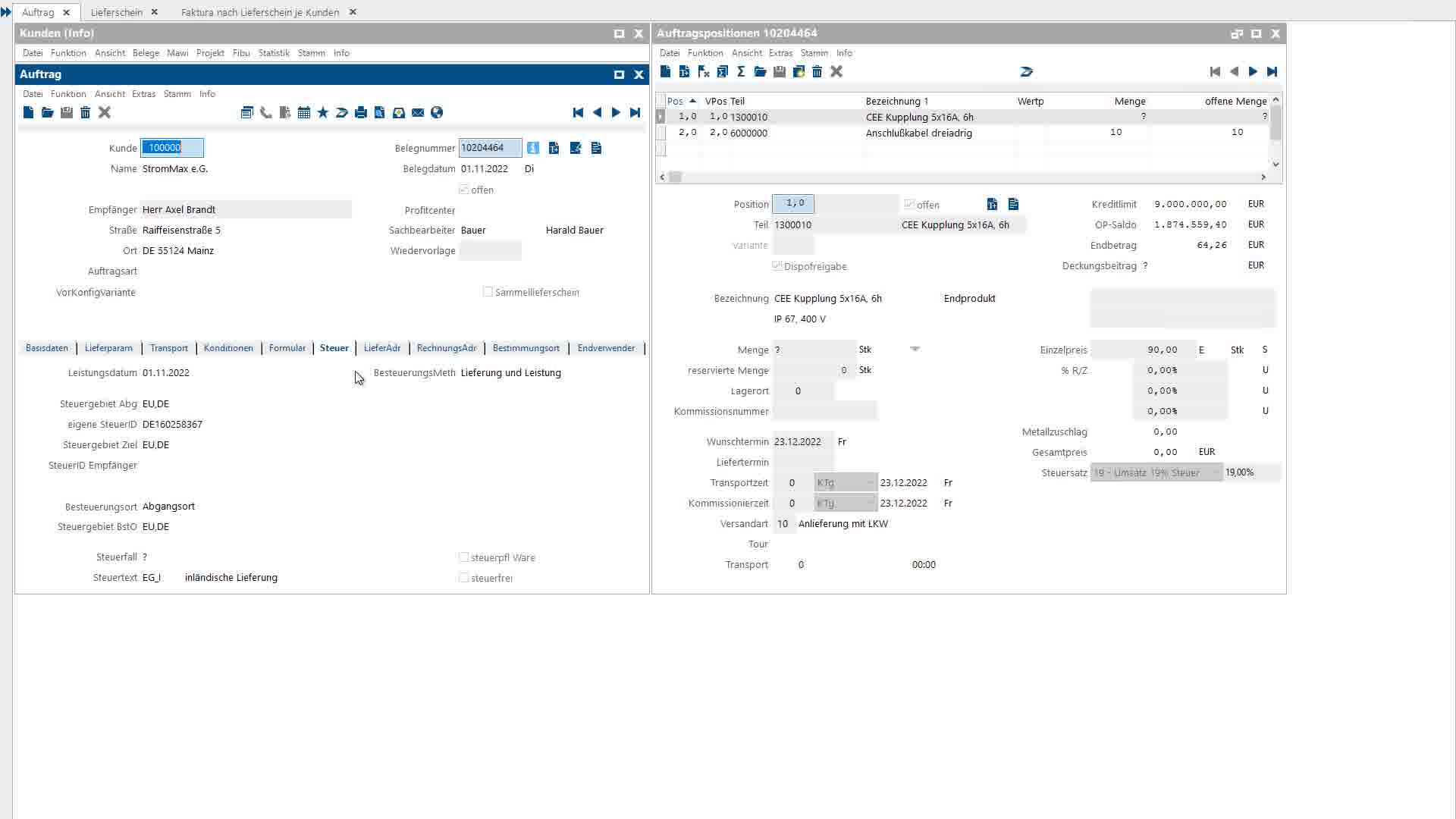Click the vertical scrollbar down arrow in positions table
Image resolution: width=1456 pixels, height=819 pixels.
point(1276,164)
